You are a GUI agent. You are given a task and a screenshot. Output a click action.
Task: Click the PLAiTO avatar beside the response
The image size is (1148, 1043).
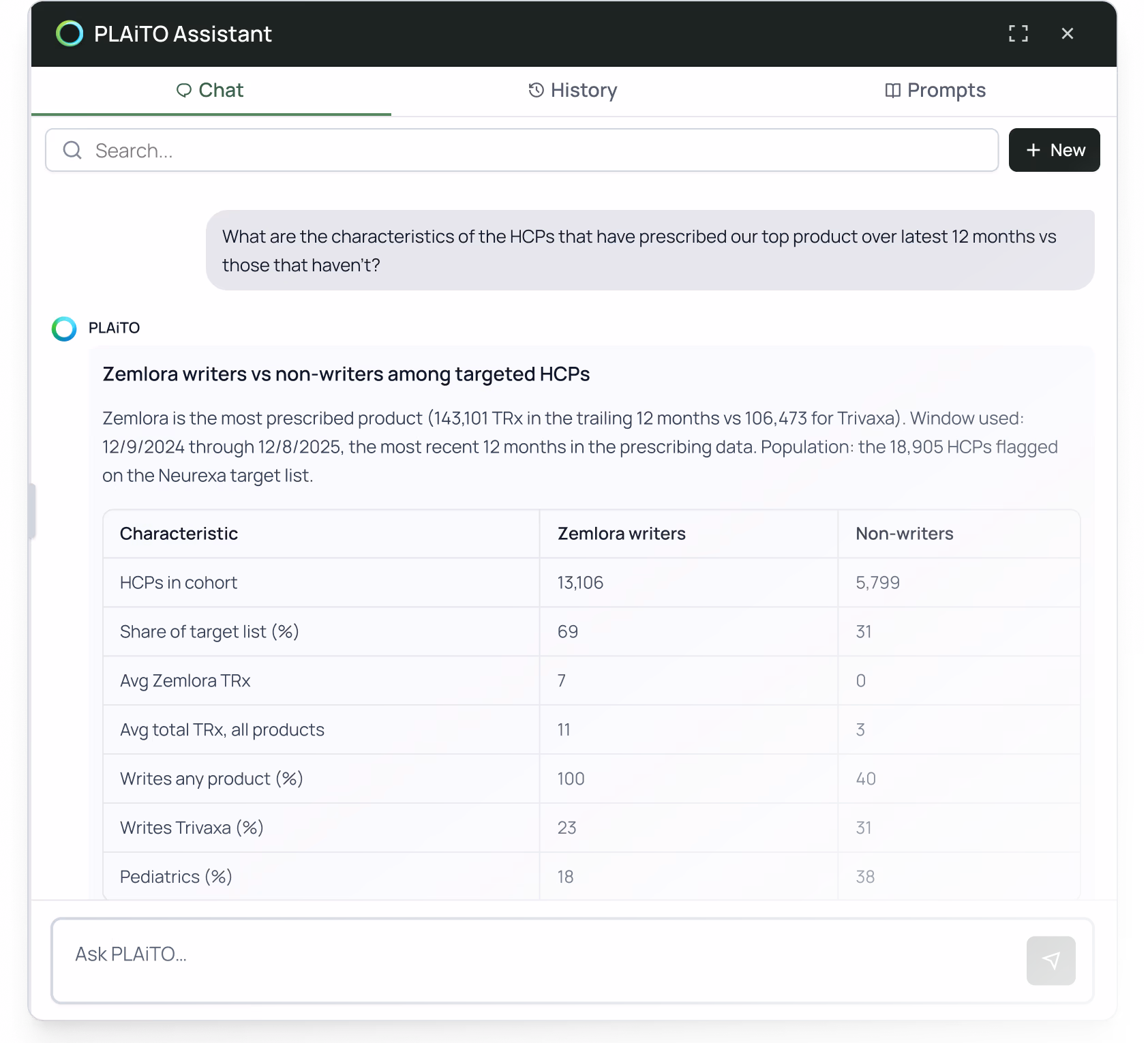point(64,329)
